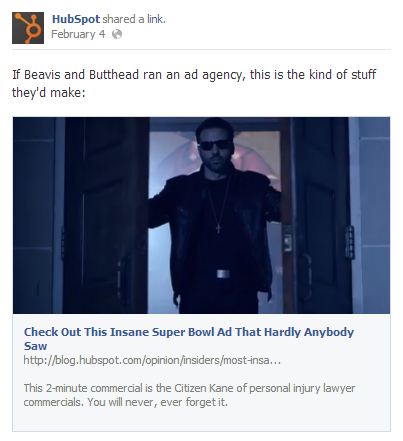The image size is (403, 441).
Task: Click the left wooden door in the thumbnail
Action: (106, 215)
